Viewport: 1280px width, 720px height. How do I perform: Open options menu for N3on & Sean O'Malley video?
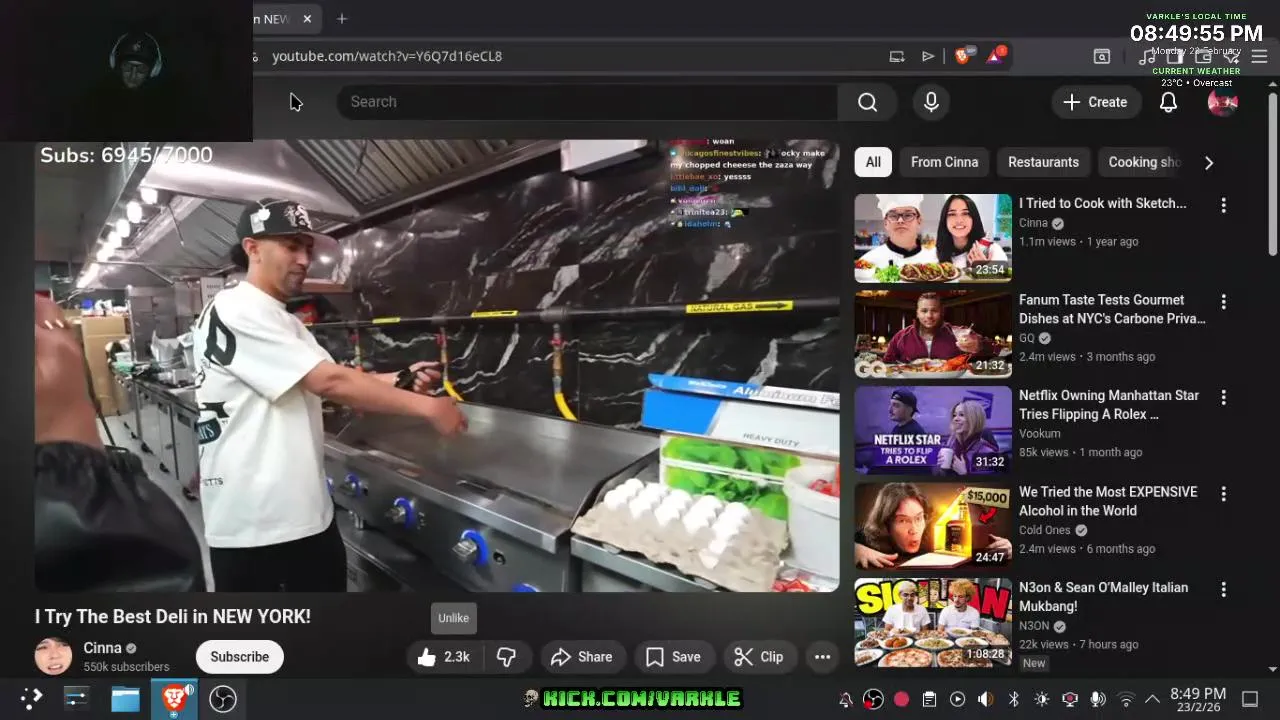coord(1223,589)
